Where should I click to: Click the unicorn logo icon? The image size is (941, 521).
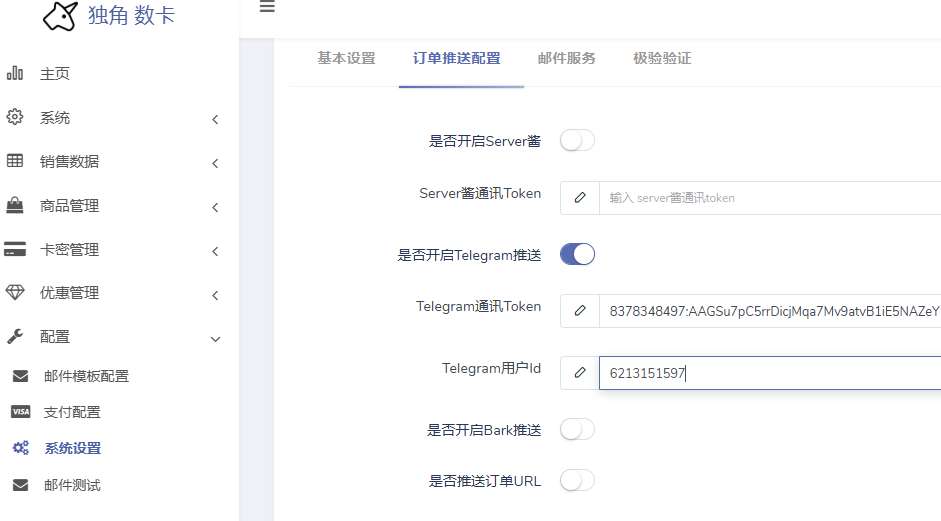[60, 16]
